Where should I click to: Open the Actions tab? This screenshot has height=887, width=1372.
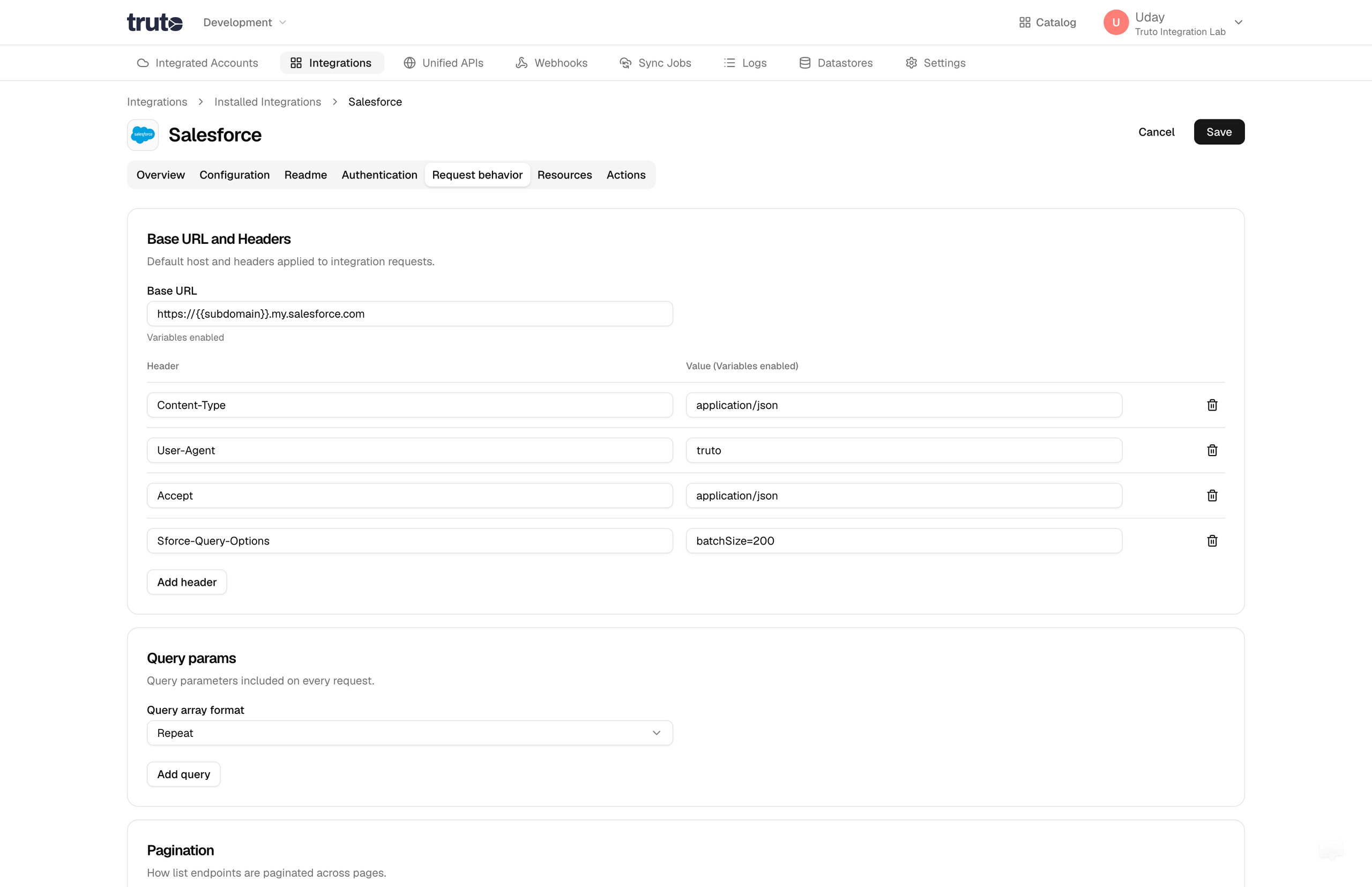coord(626,175)
